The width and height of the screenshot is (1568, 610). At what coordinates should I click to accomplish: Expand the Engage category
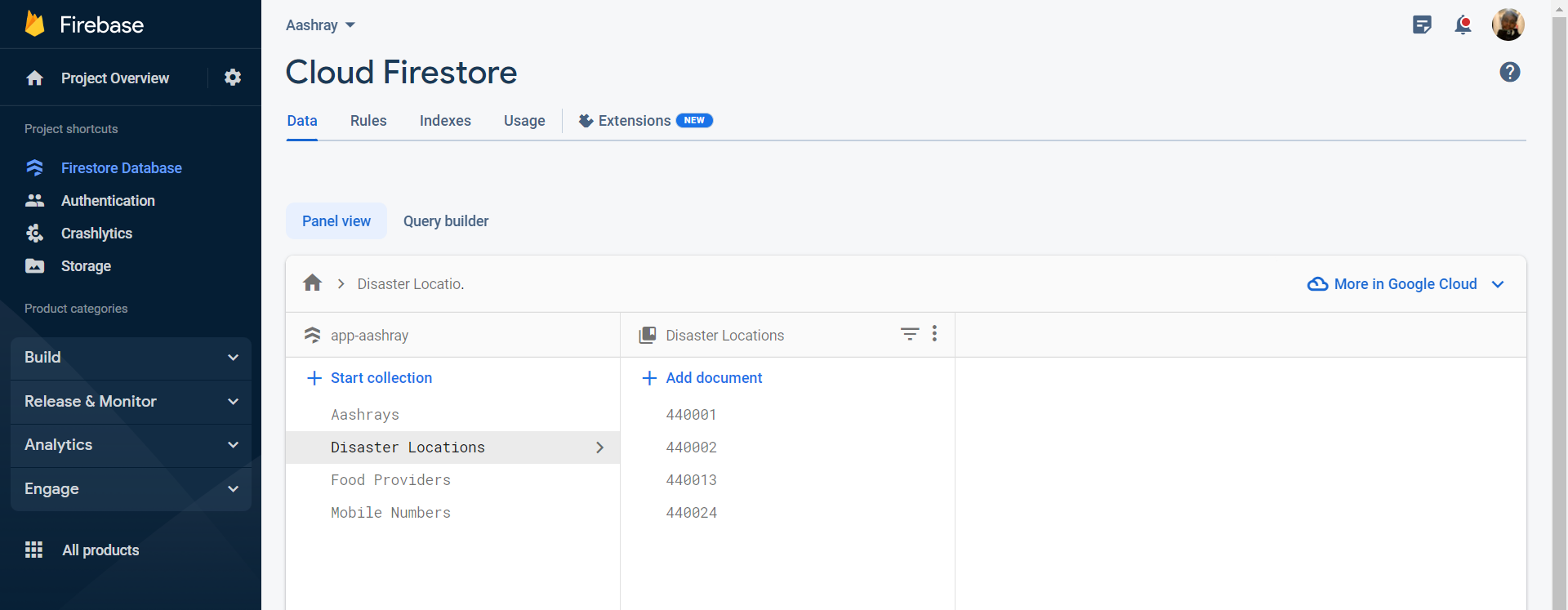pos(131,489)
